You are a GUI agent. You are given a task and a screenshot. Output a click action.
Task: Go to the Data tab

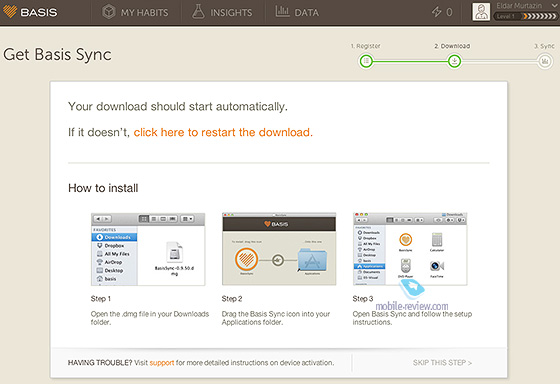pyautogui.click(x=297, y=13)
